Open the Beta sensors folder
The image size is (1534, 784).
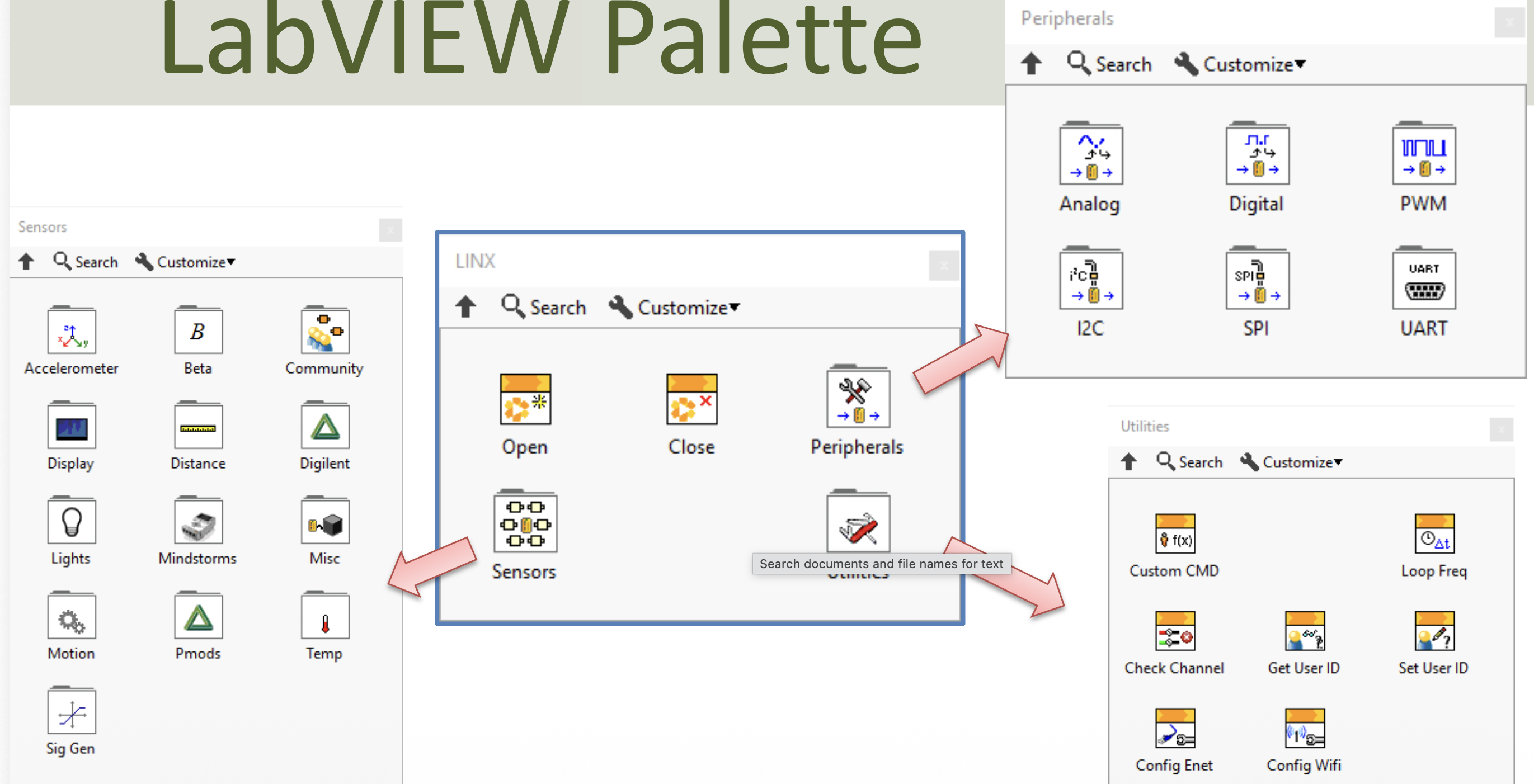point(198,330)
